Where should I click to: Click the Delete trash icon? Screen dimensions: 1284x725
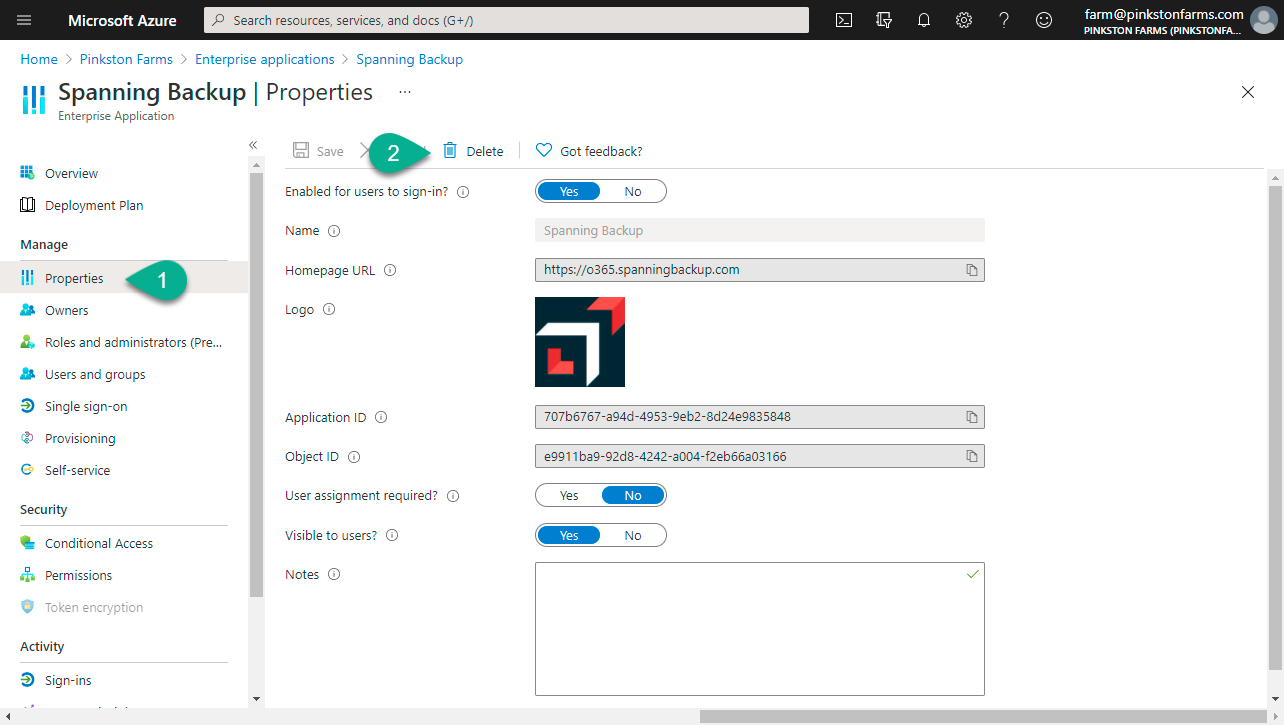coord(450,150)
